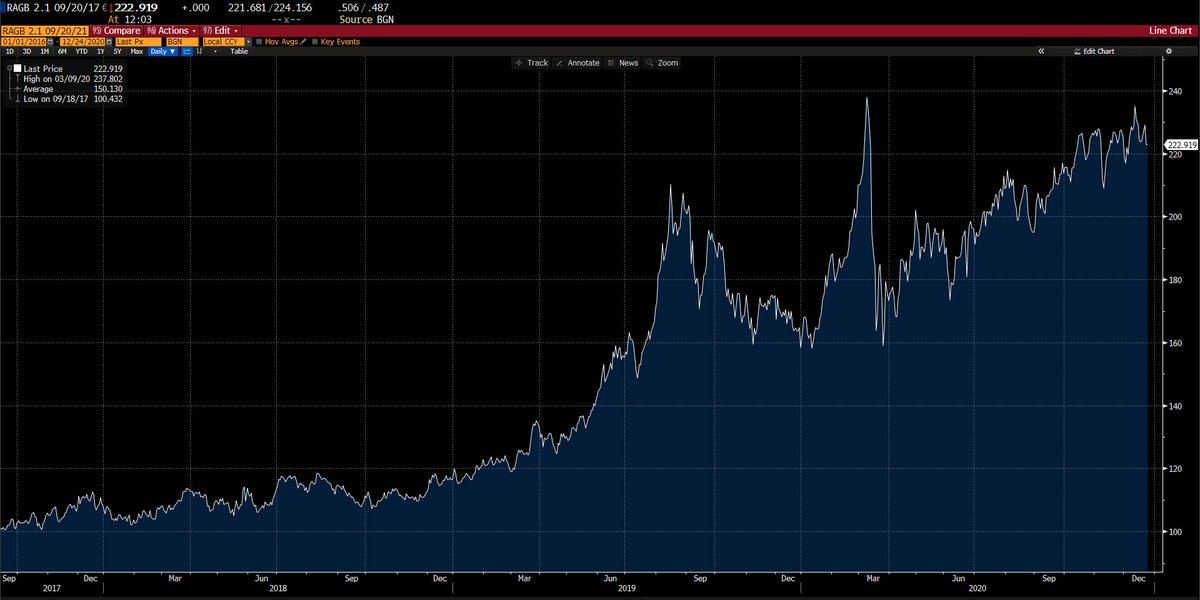Select the 5Y range tab
This screenshot has width=1200, height=600.
point(117,51)
